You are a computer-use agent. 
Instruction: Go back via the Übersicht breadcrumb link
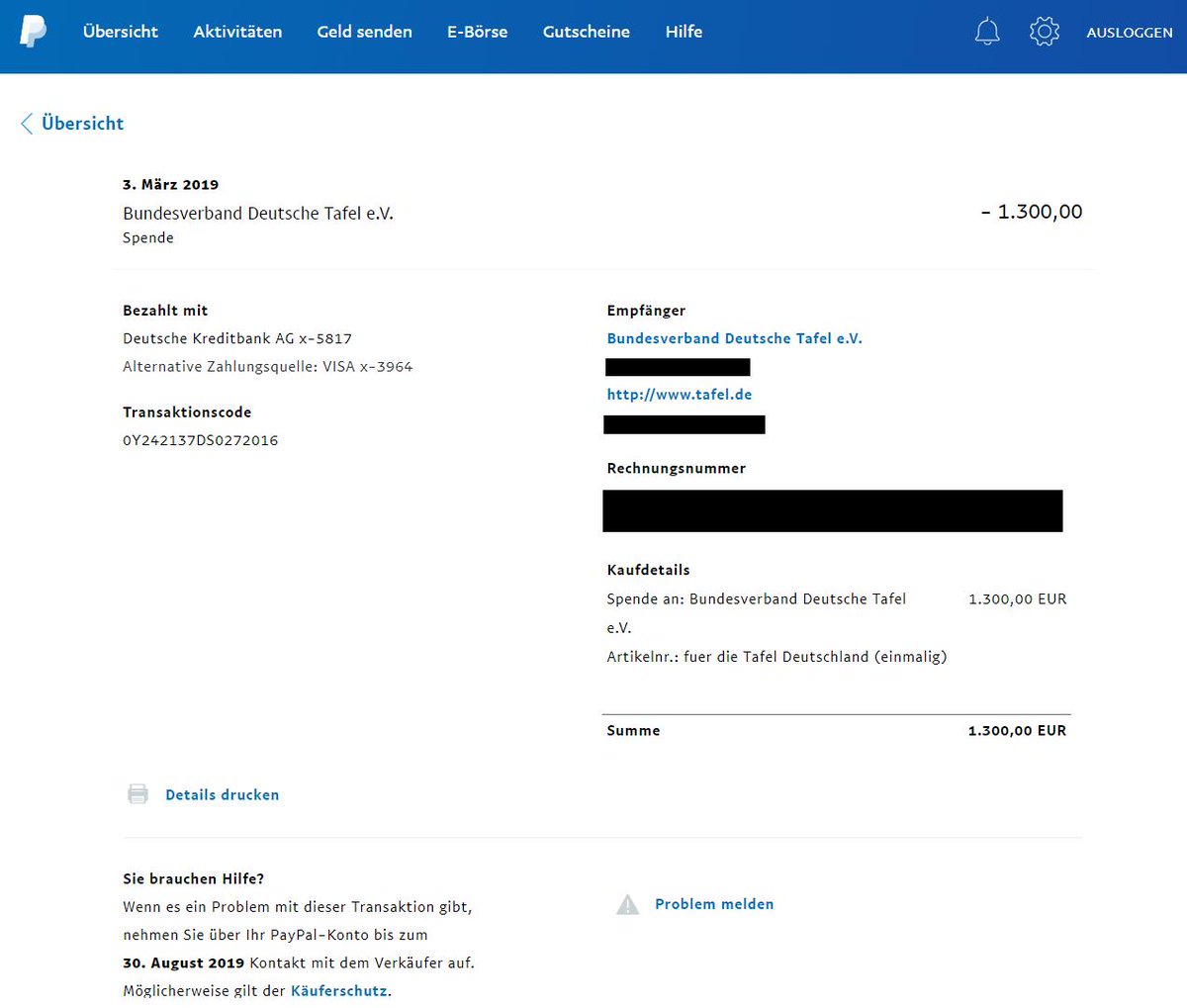click(83, 124)
